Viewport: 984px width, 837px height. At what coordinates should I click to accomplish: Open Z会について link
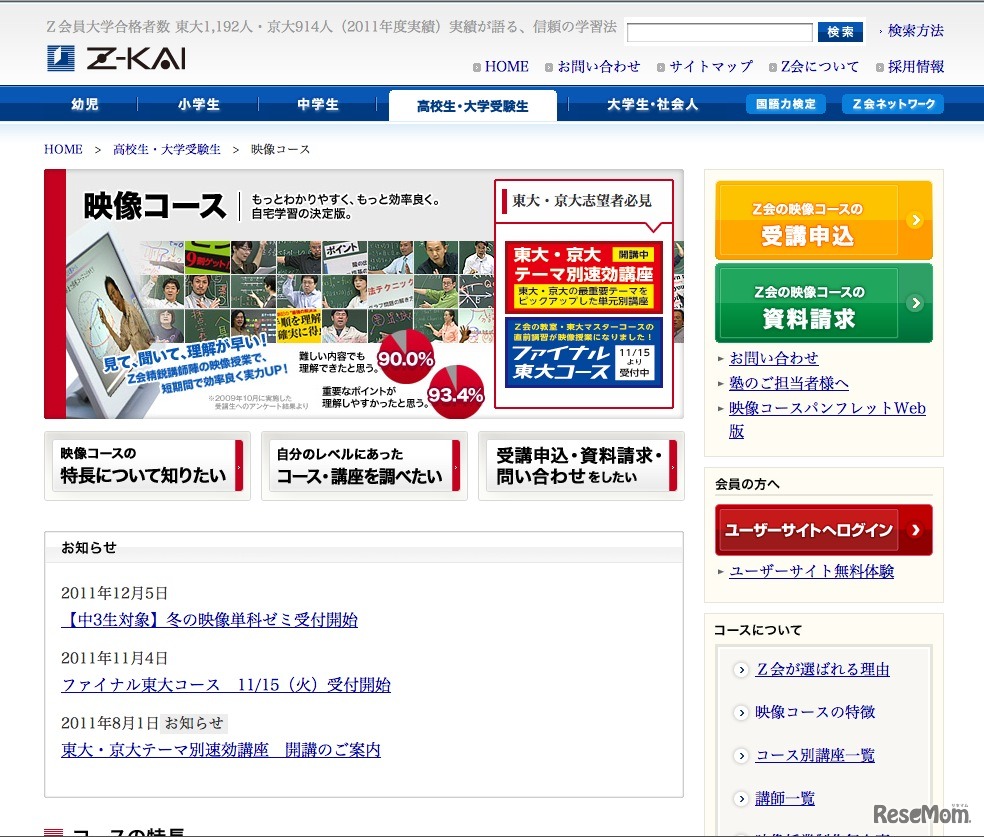pyautogui.click(x=820, y=67)
